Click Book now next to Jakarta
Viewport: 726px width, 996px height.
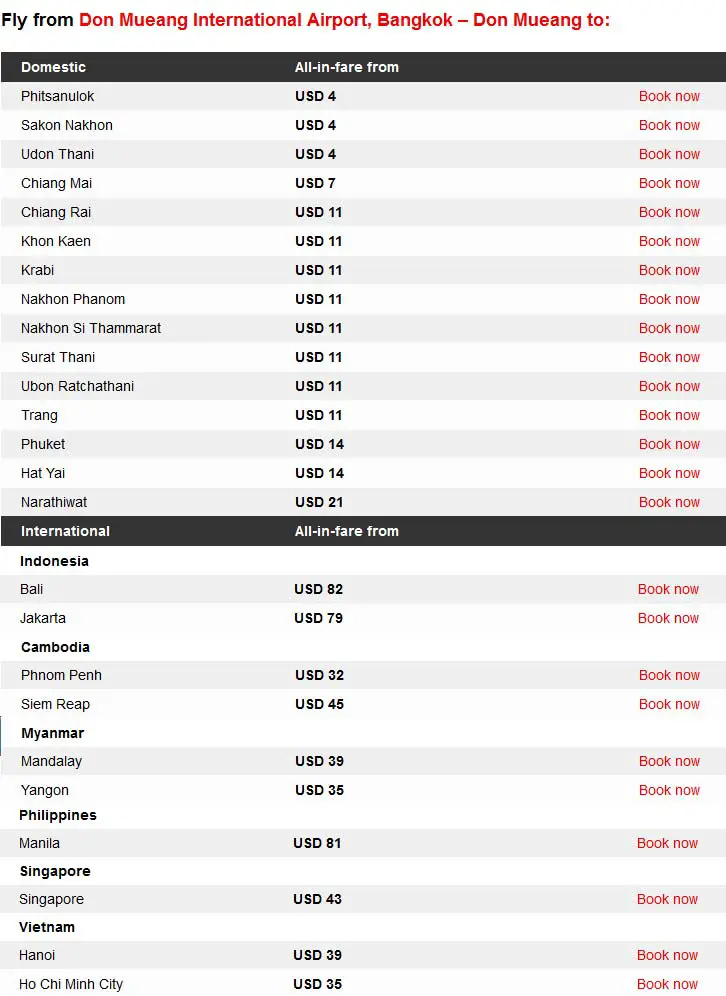pyautogui.click(x=668, y=619)
